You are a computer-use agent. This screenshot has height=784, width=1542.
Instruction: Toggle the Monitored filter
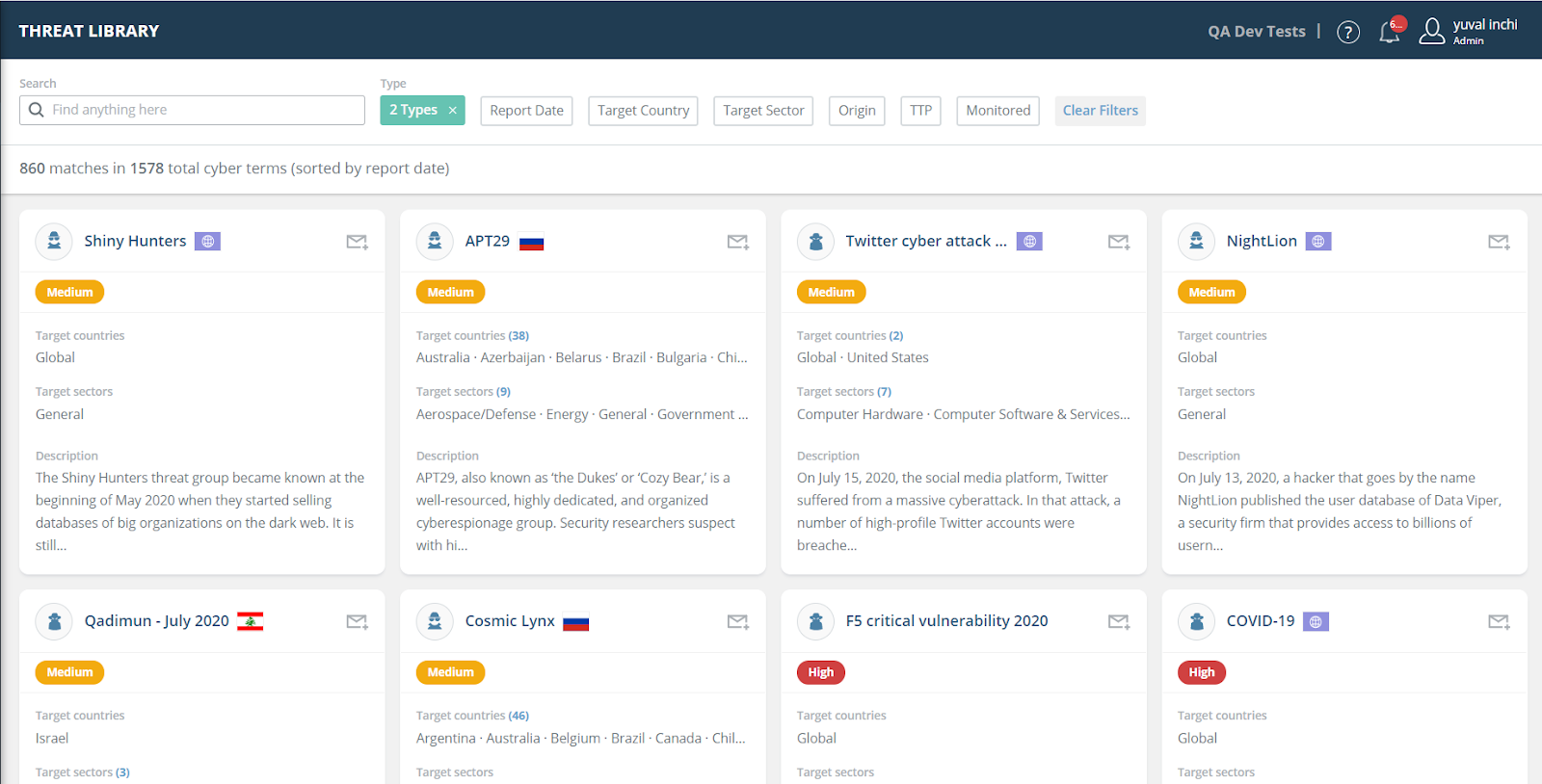[x=997, y=111]
